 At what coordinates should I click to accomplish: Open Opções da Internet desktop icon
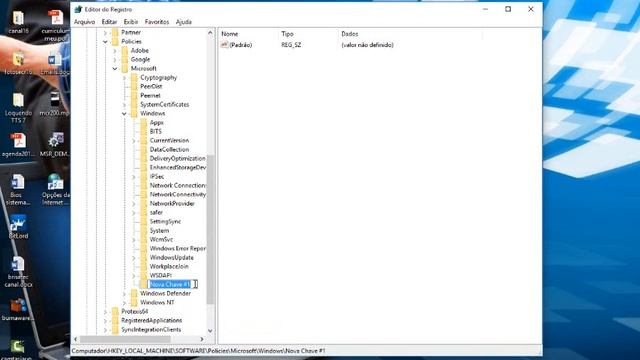(x=56, y=189)
